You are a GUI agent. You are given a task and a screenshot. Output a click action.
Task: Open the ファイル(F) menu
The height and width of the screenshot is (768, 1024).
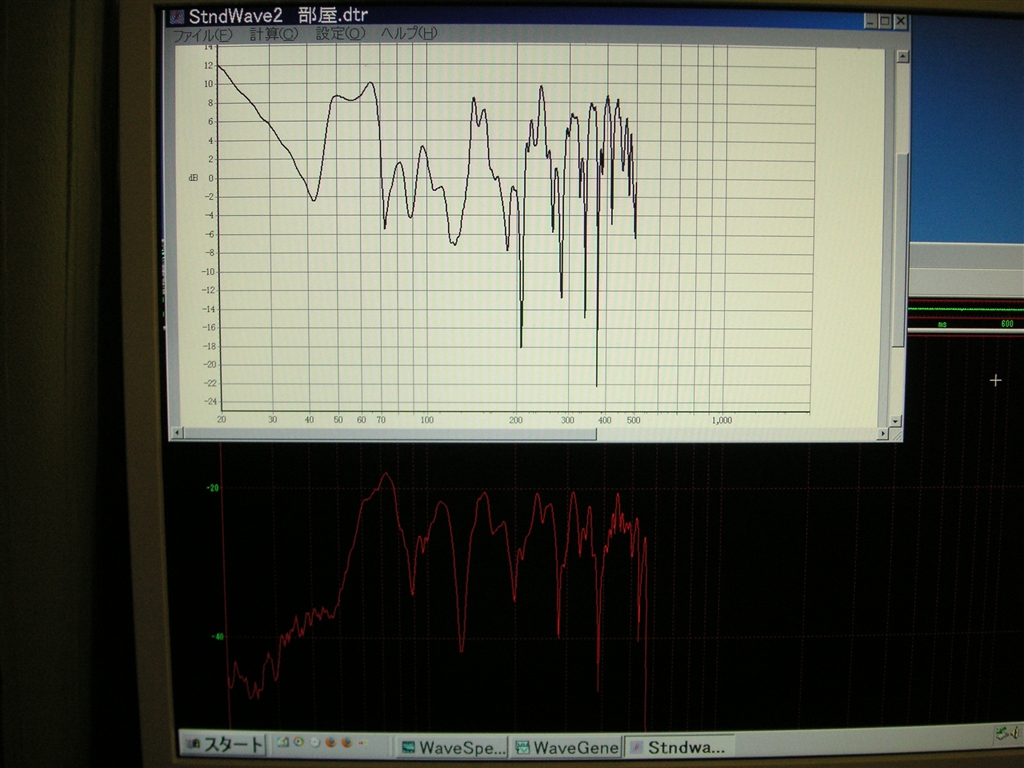click(x=202, y=35)
